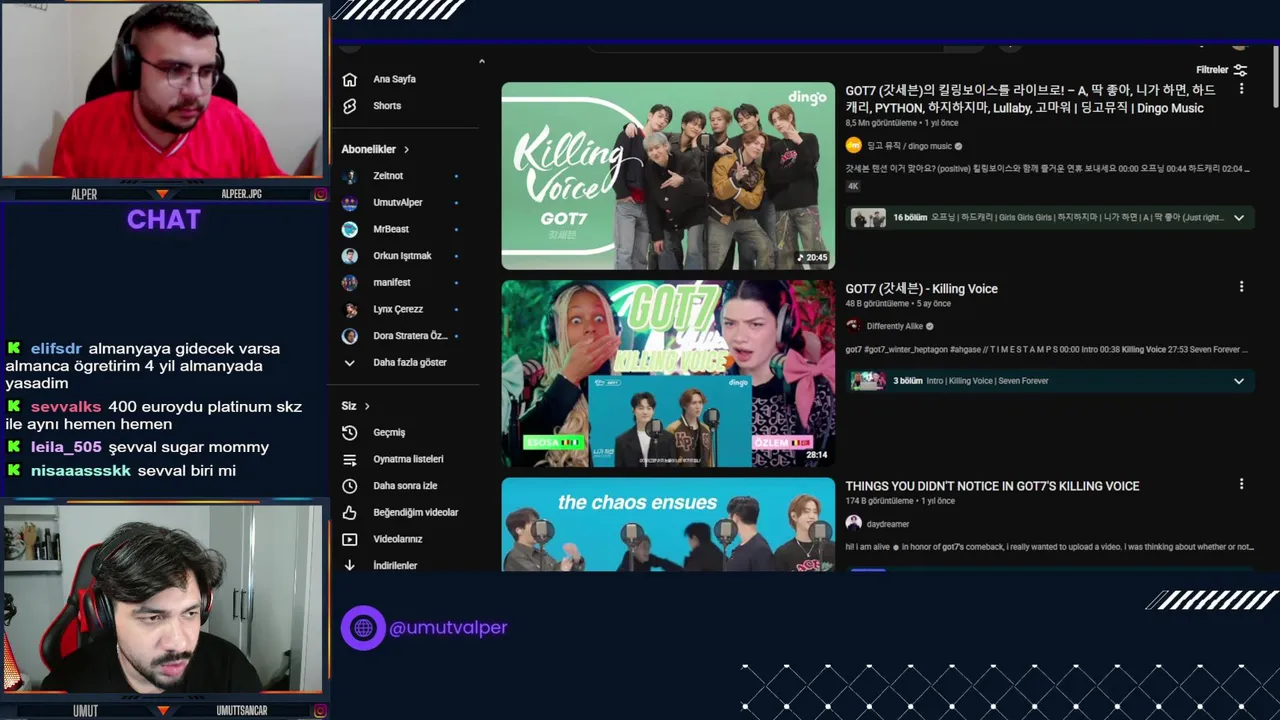
Task: Expand Daha fazla göster in subscriptions
Action: pyautogui.click(x=394, y=363)
